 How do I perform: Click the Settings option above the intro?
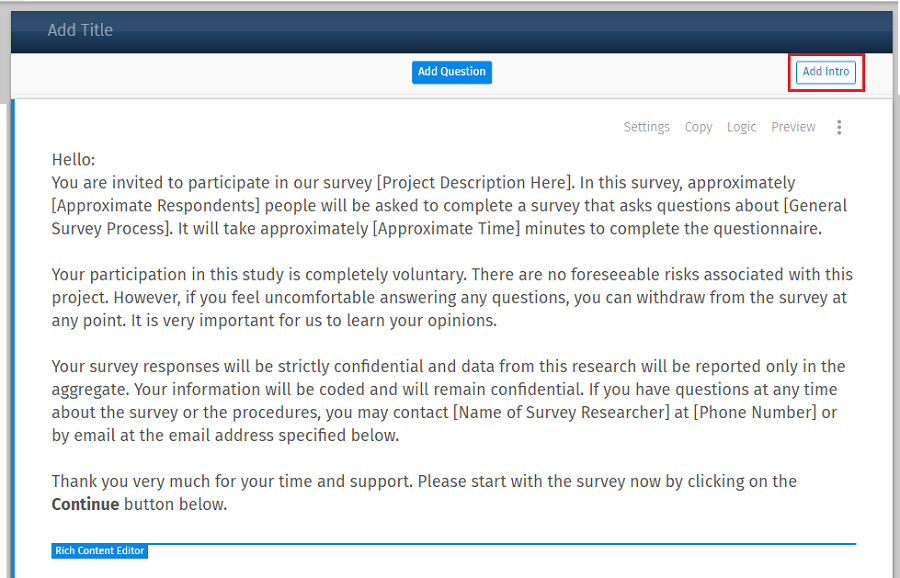coord(646,127)
